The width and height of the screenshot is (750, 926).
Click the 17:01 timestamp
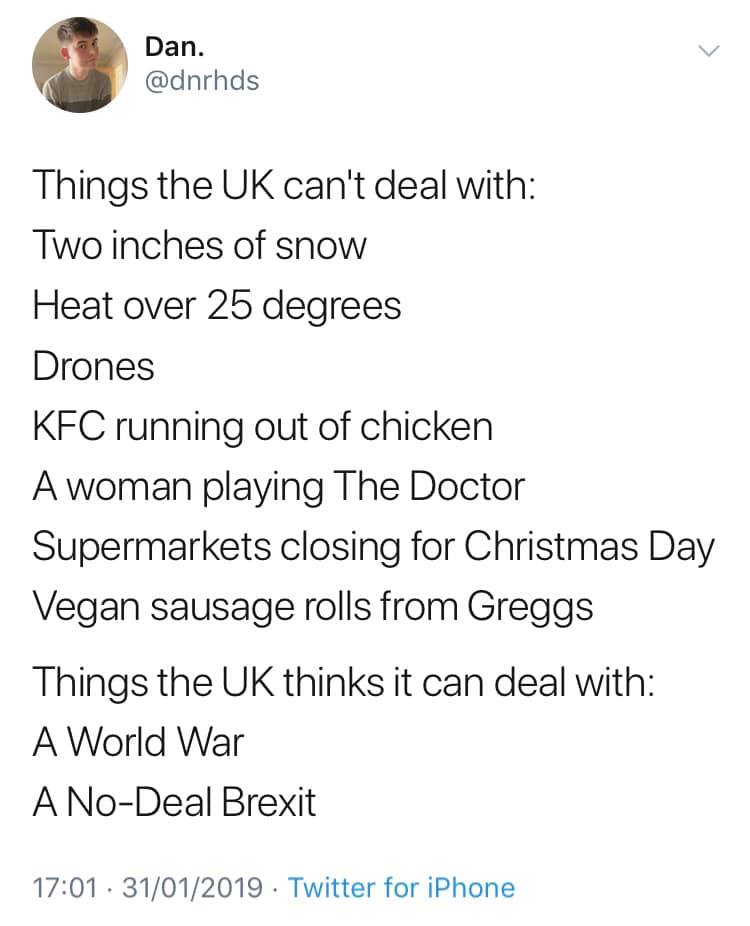[64, 888]
